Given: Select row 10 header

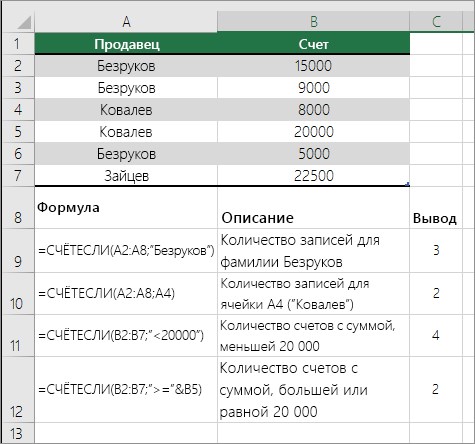Looking at the screenshot, I should tap(17, 294).
